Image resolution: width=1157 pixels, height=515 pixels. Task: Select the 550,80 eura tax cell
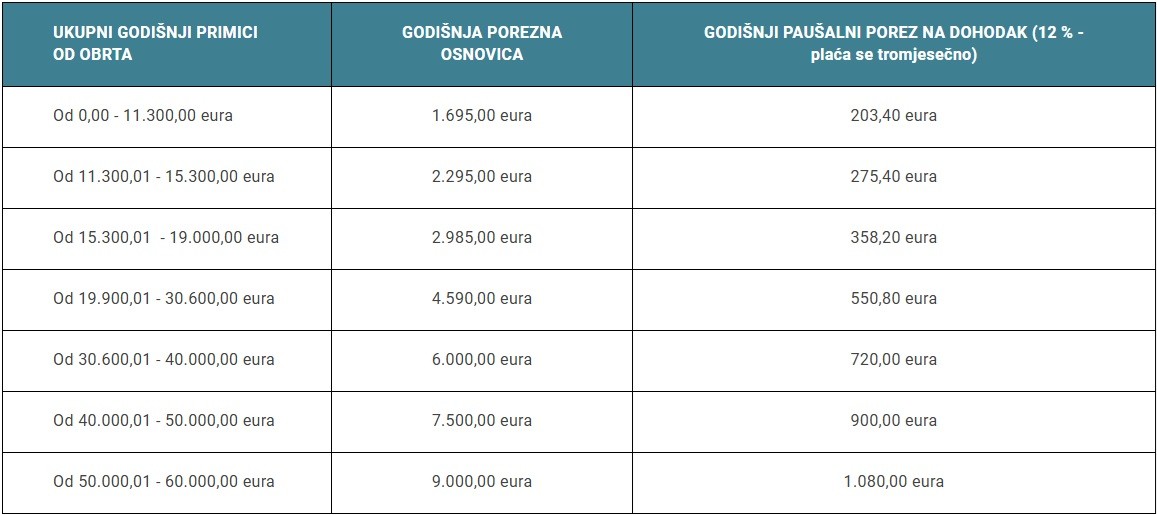tap(893, 298)
